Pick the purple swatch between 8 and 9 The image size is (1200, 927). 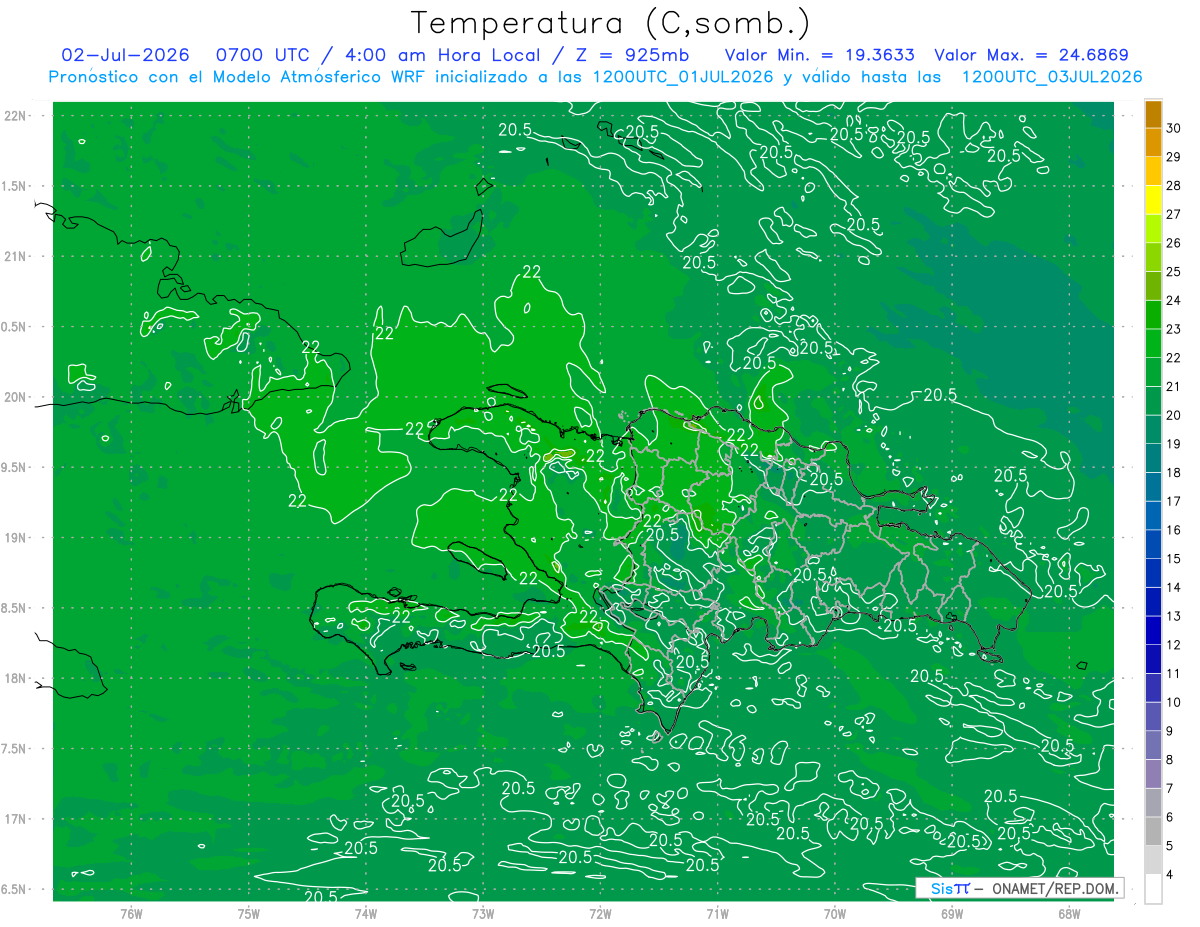coord(1154,745)
